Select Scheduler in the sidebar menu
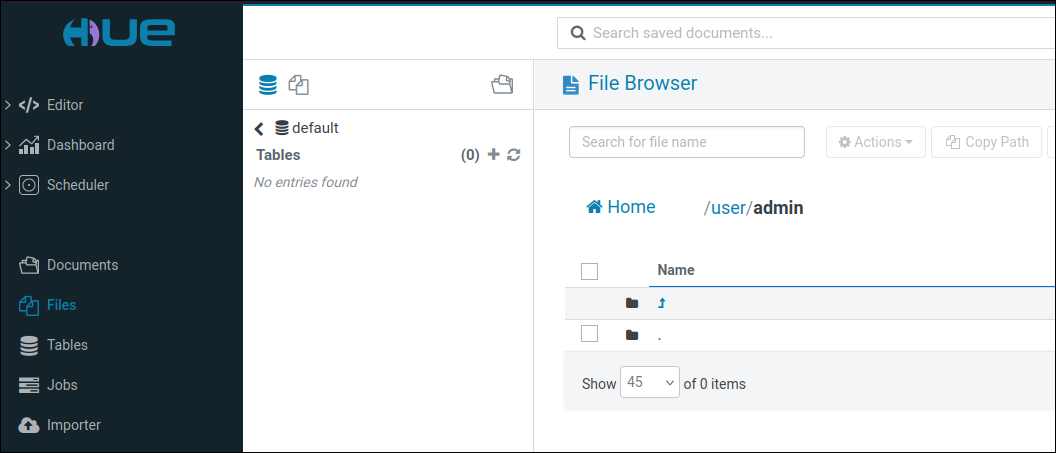1056x453 pixels. coord(78,185)
